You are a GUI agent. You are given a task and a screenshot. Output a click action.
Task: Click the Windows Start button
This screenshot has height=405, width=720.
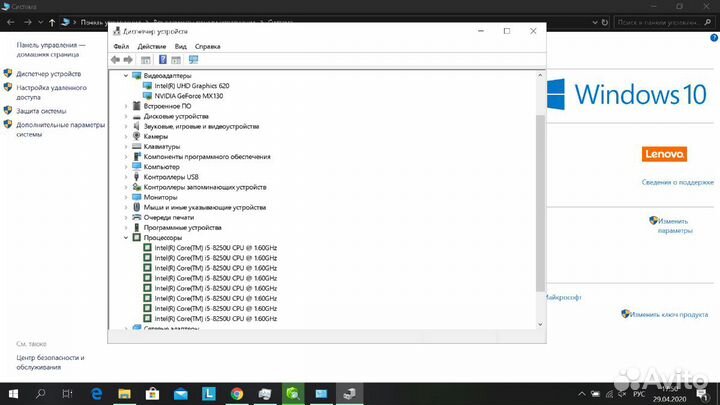pyautogui.click(x=14, y=393)
